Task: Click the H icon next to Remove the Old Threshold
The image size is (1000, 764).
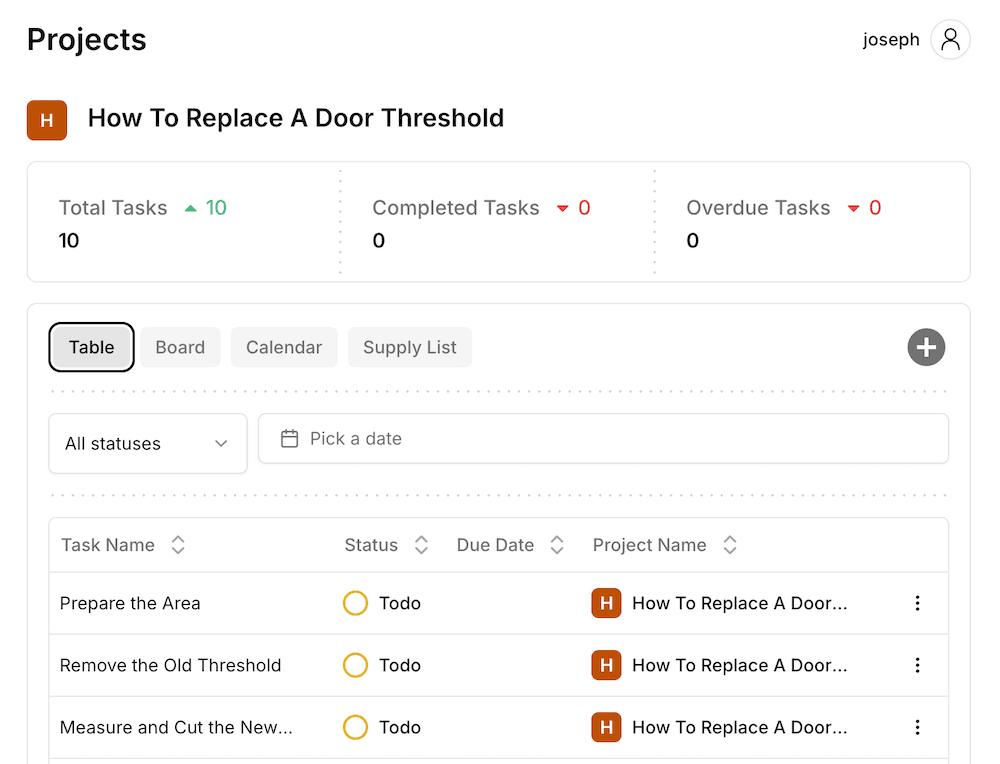Action: (x=606, y=665)
